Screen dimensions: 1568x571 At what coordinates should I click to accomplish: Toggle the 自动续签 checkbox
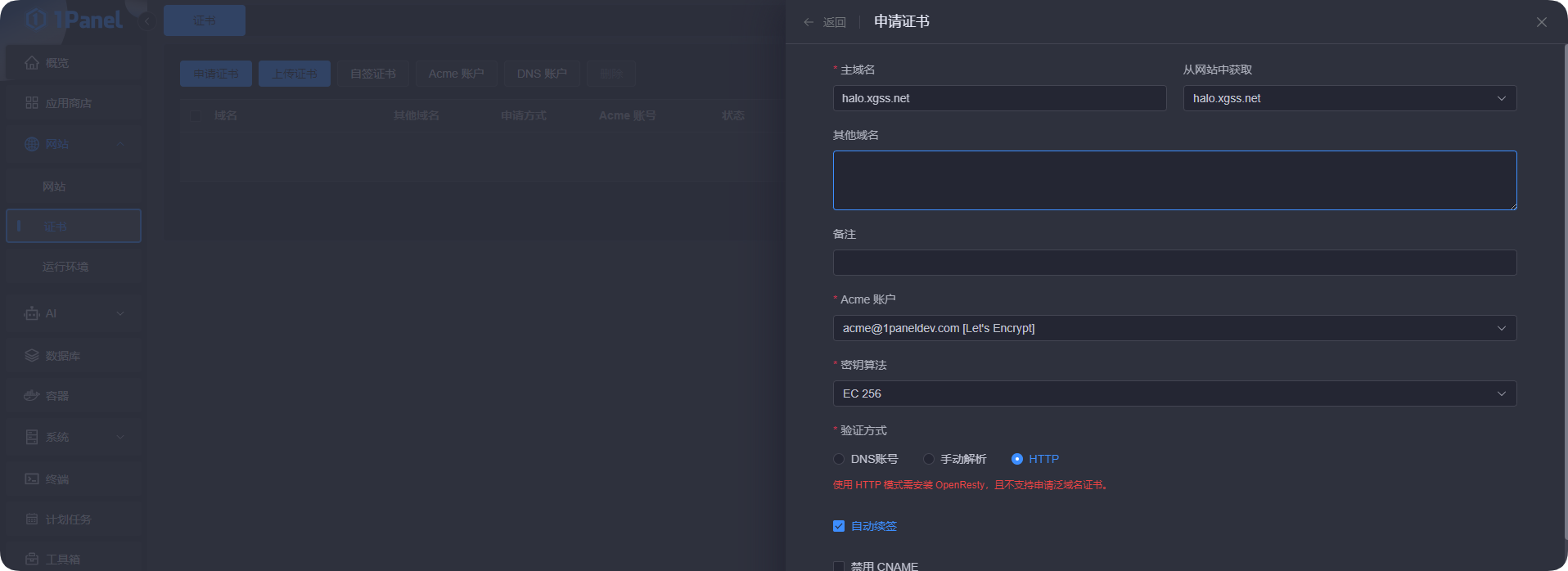coord(839,526)
